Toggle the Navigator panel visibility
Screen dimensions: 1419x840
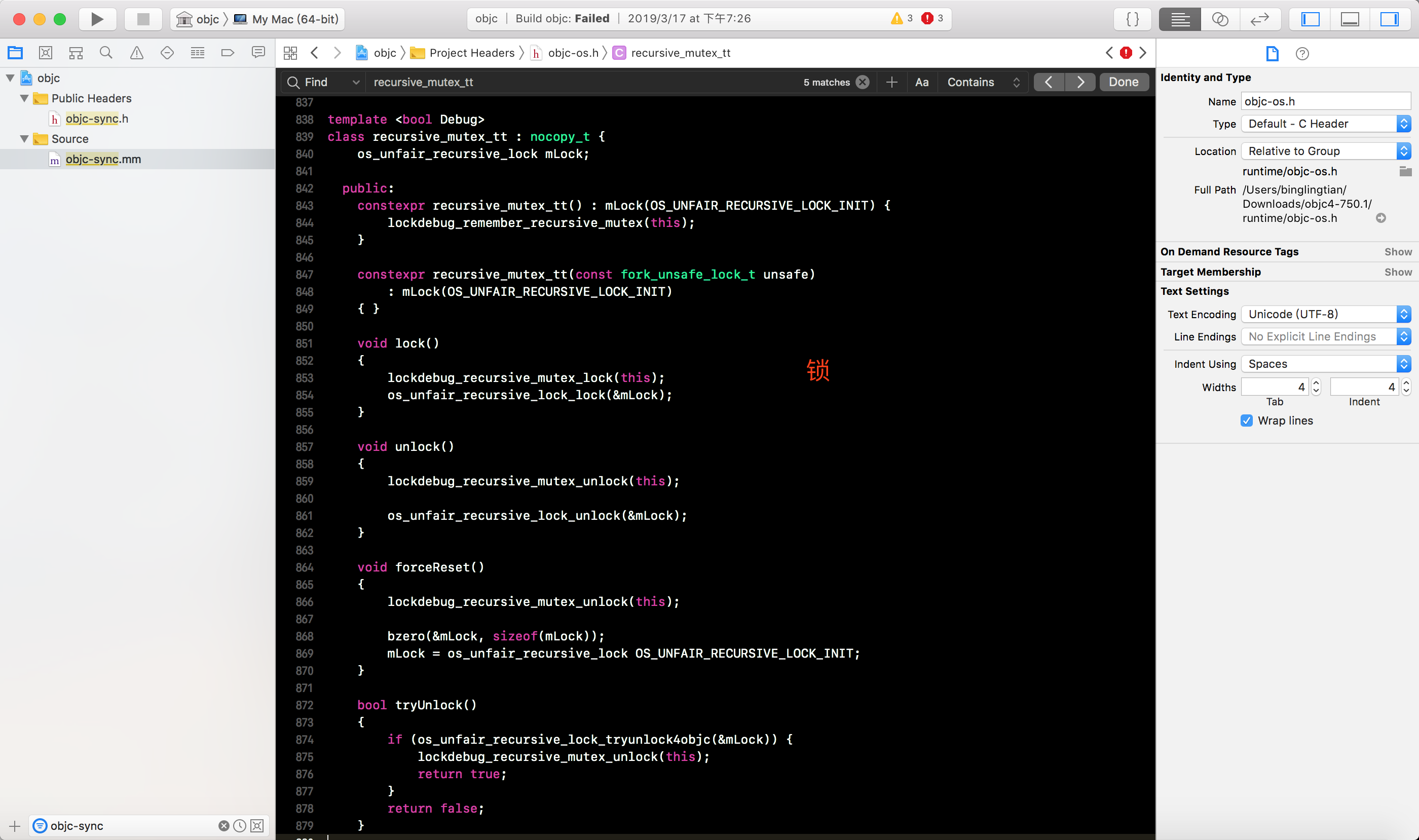coord(1310,19)
